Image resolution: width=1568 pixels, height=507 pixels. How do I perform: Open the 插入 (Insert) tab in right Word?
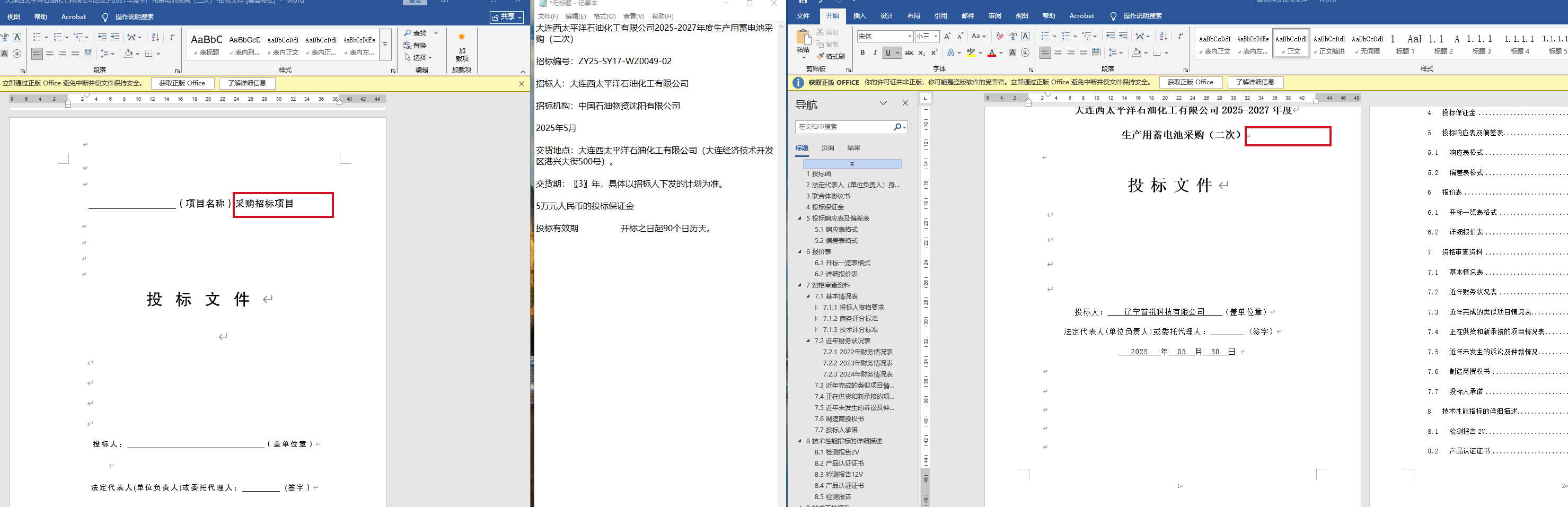tap(859, 16)
